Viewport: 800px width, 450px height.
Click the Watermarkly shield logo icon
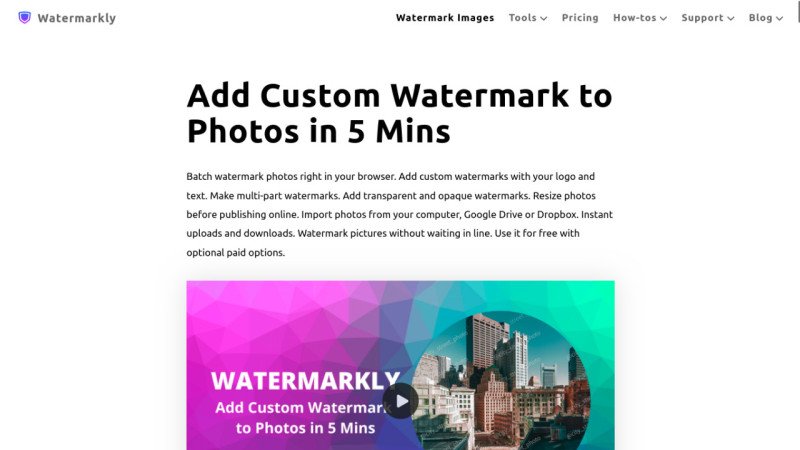[24, 18]
